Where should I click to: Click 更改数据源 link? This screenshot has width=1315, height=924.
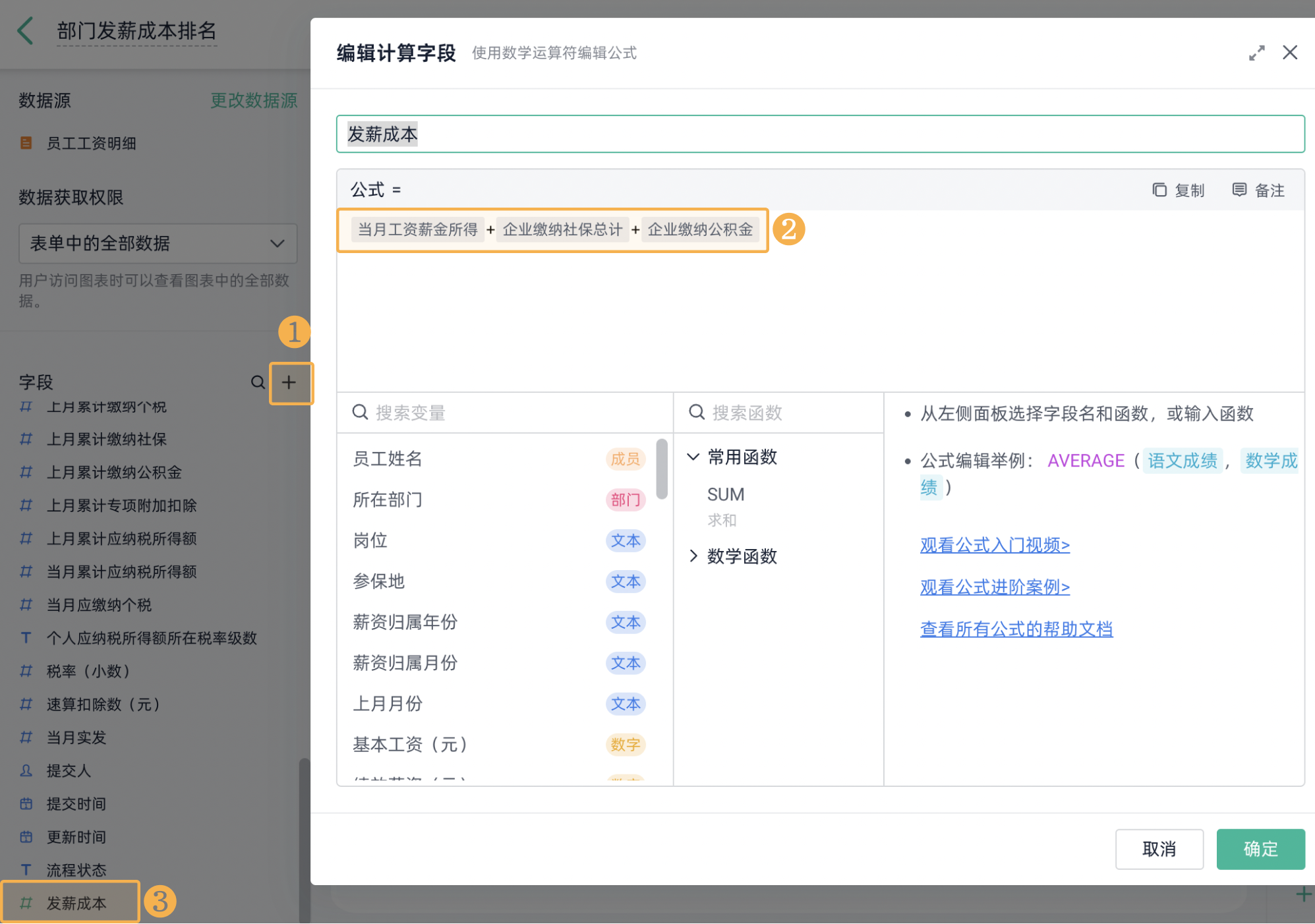click(254, 100)
